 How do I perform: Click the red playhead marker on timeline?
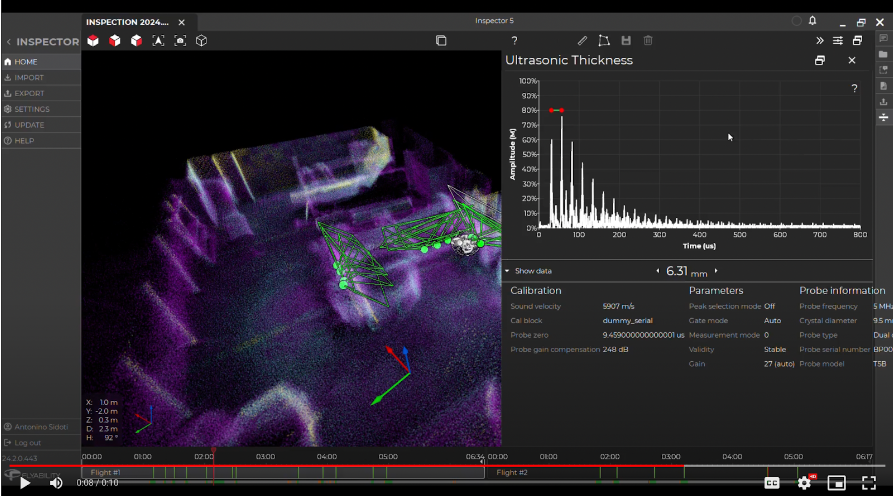coord(214,450)
